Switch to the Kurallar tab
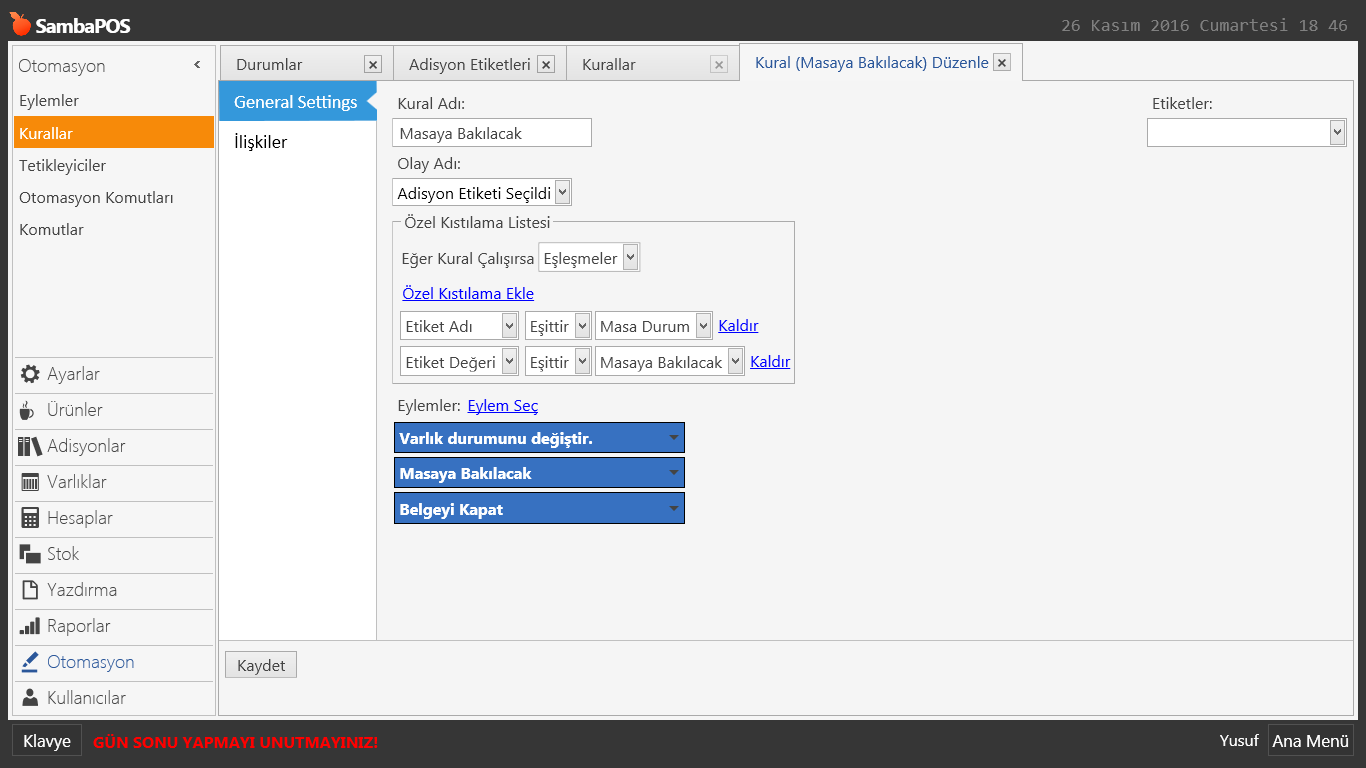 click(x=609, y=65)
